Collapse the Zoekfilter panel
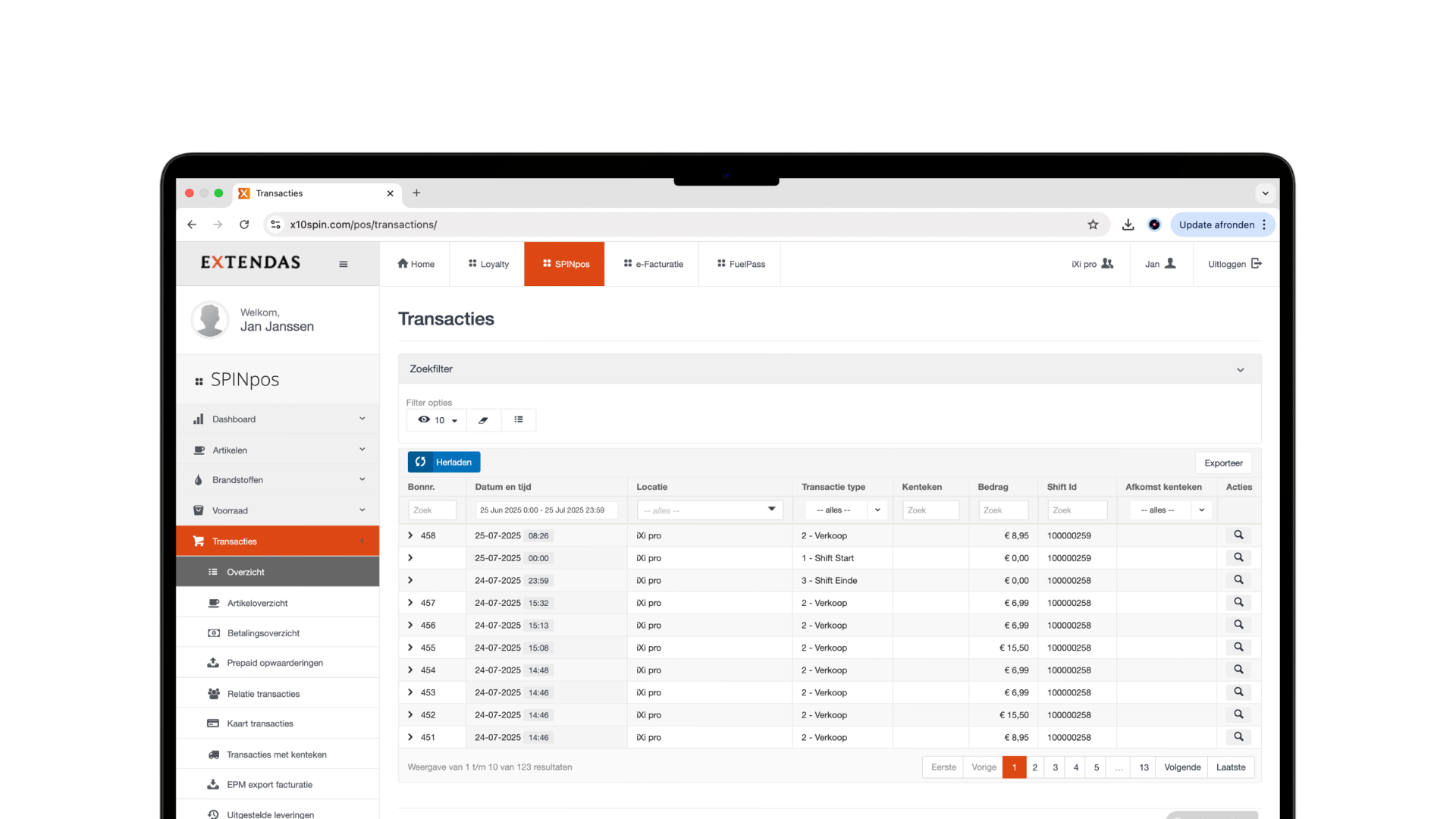This screenshot has width=1456, height=819. tap(1241, 370)
